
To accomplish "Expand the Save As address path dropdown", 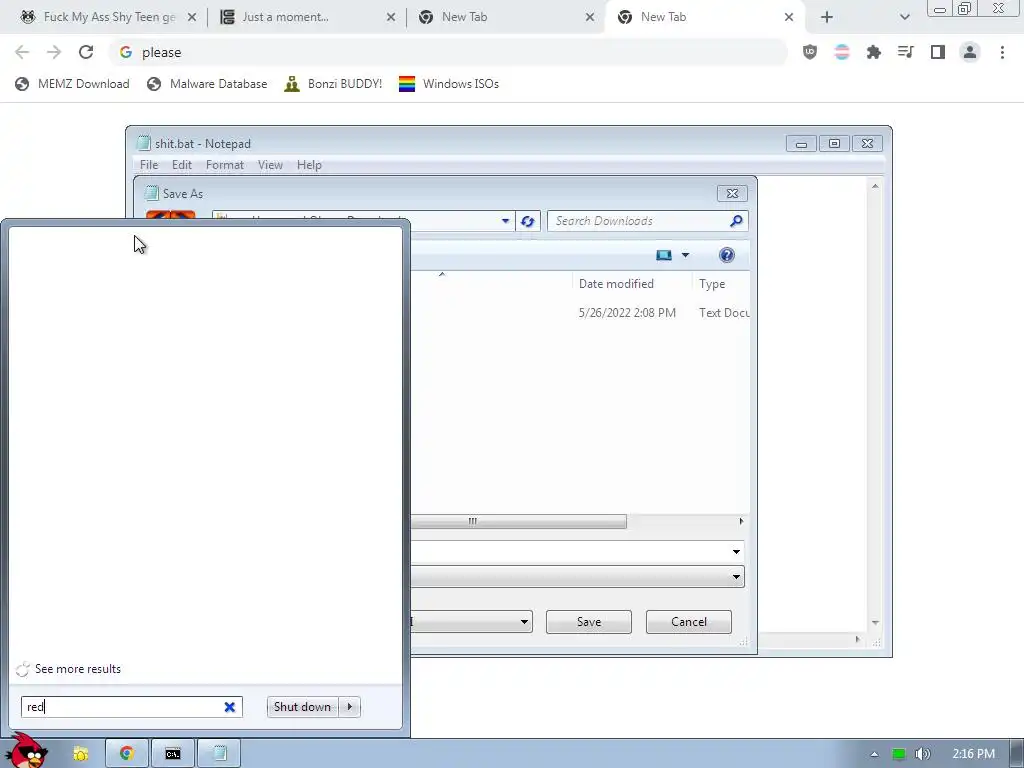I will (x=505, y=221).
